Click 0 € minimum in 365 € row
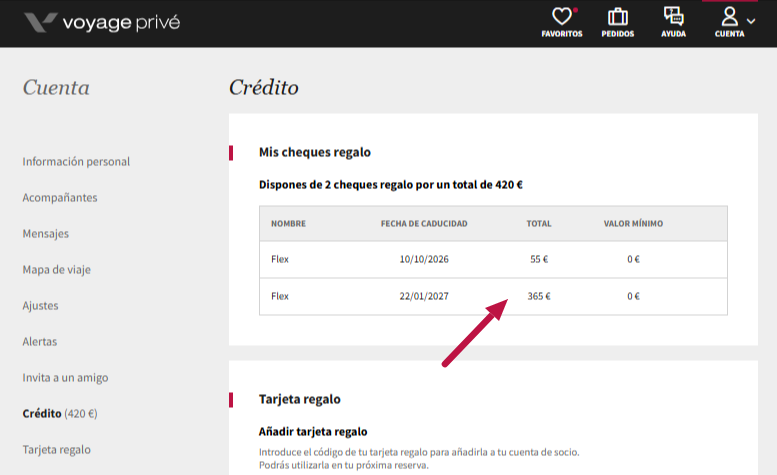Viewport: 777px width, 475px height. 633,296
